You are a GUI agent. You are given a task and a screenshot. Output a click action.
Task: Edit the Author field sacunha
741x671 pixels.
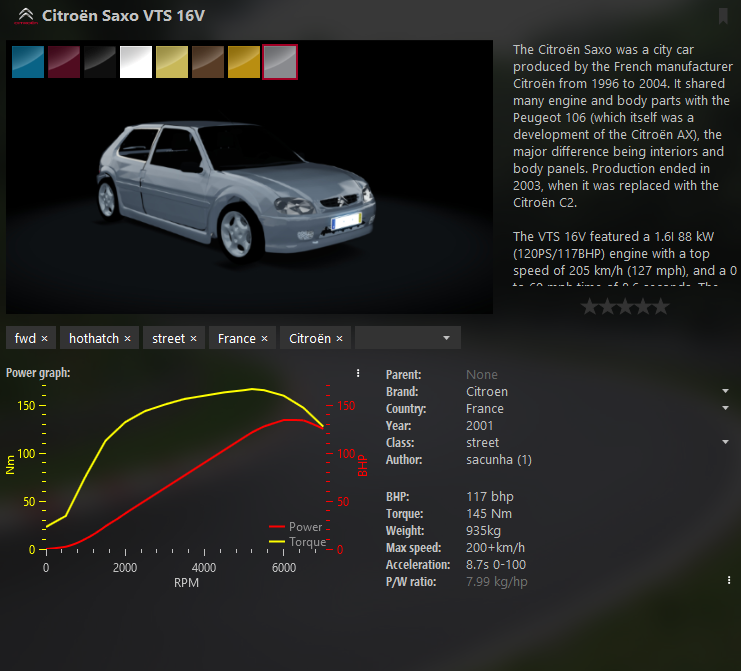(x=499, y=460)
